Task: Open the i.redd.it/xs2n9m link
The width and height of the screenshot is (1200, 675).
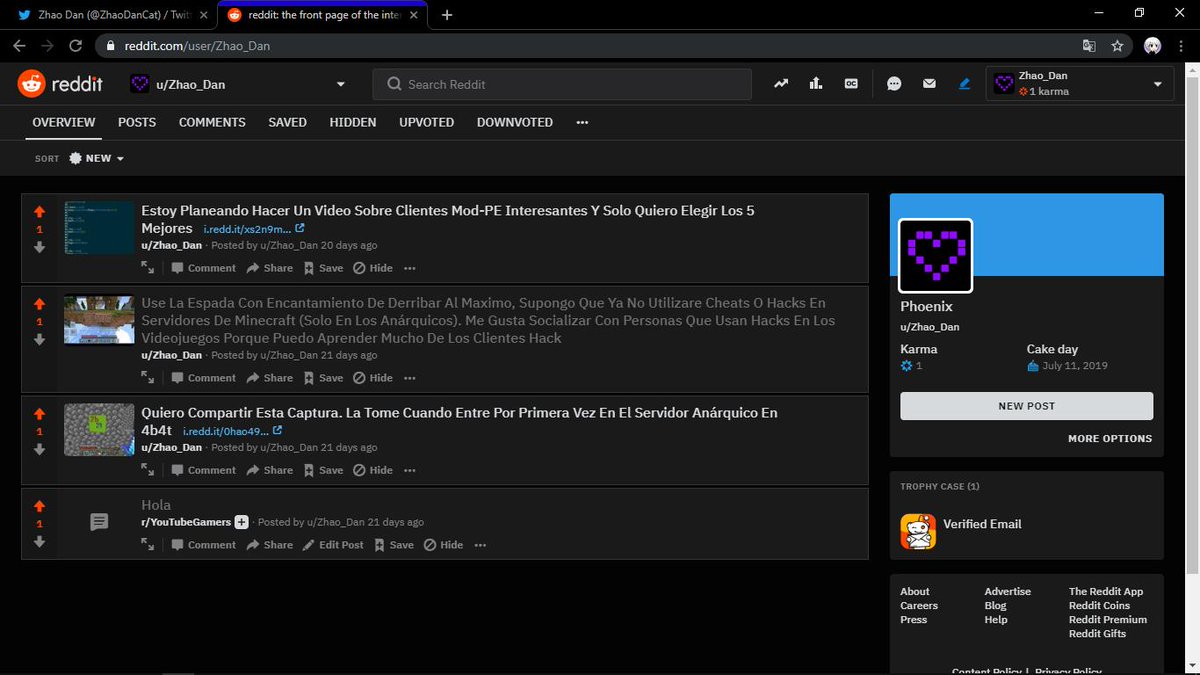Action: click(254, 229)
